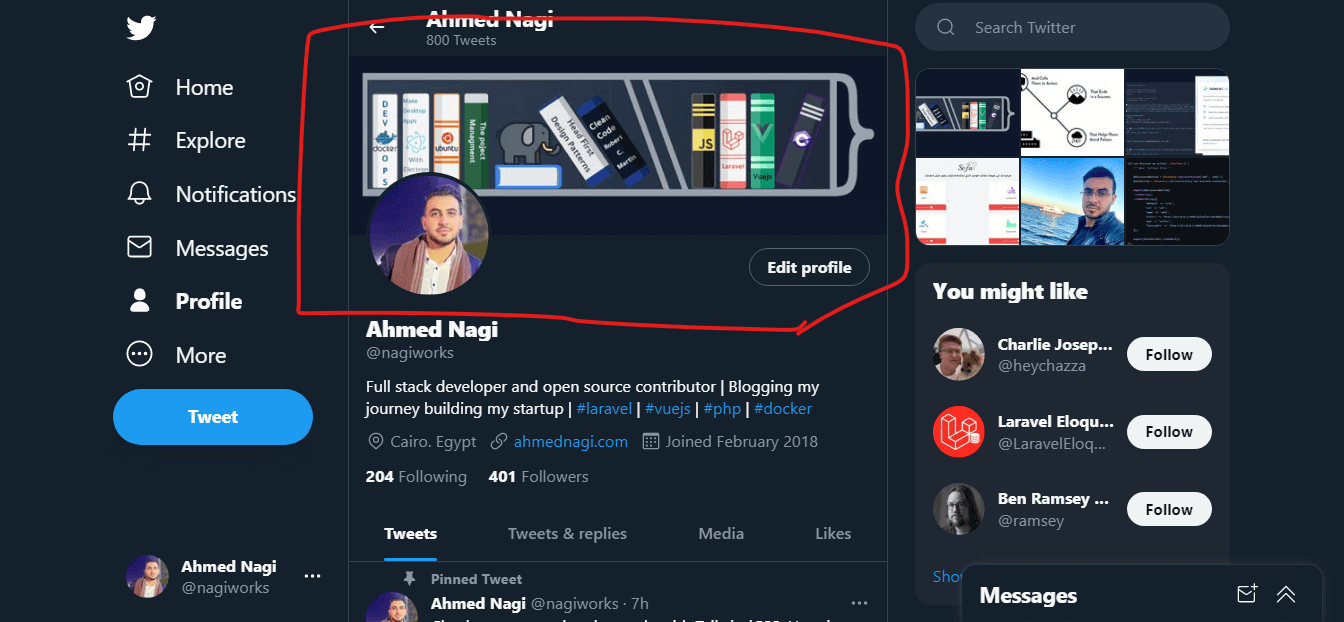Switch to the Tweets & replies tab

tap(567, 534)
